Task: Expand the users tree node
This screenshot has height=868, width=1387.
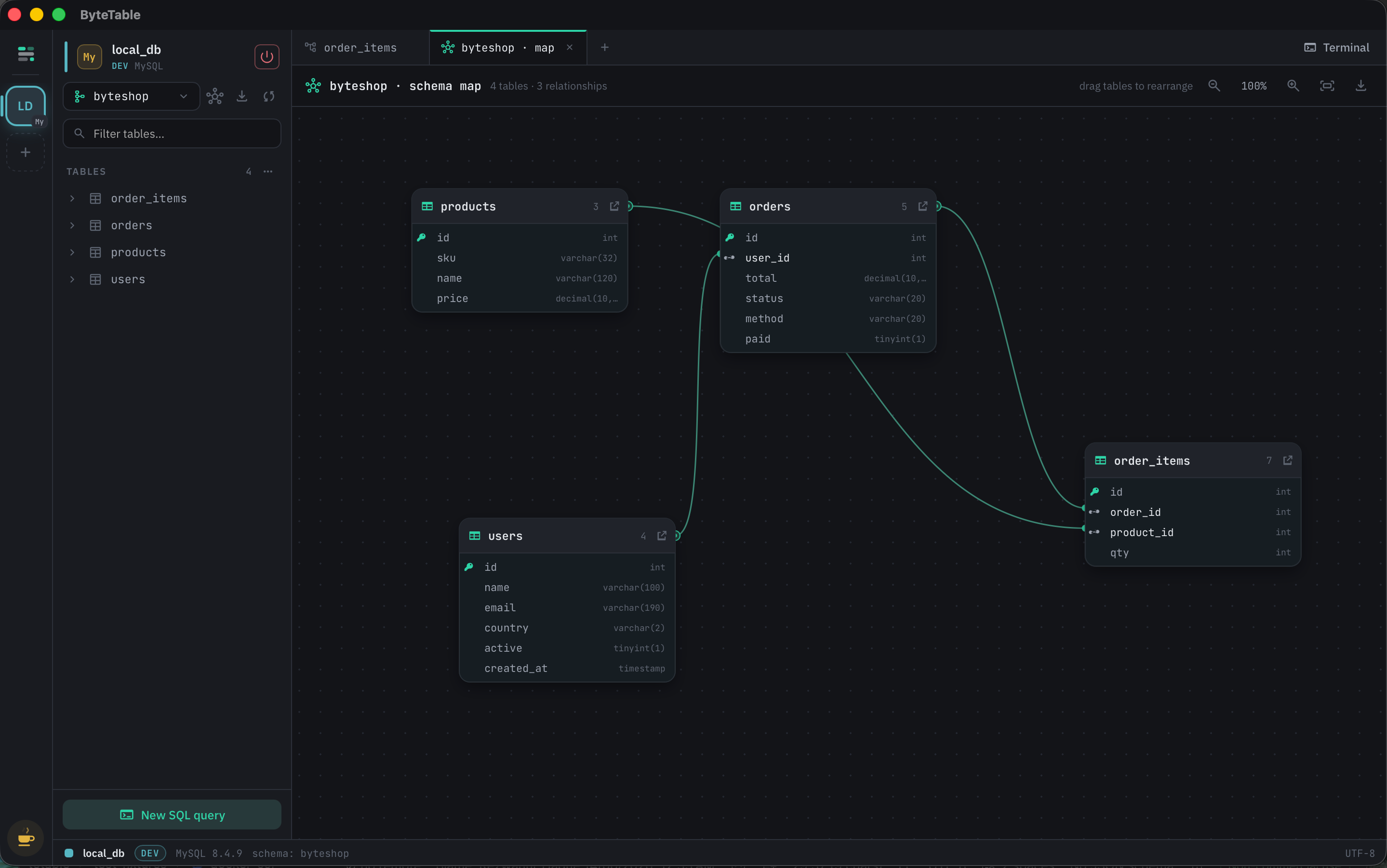Action: 72,279
